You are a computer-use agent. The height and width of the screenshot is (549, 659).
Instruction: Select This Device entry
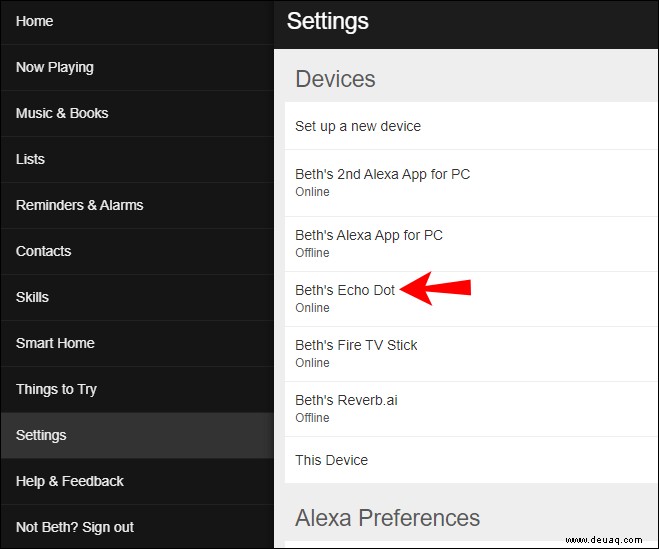point(471,460)
